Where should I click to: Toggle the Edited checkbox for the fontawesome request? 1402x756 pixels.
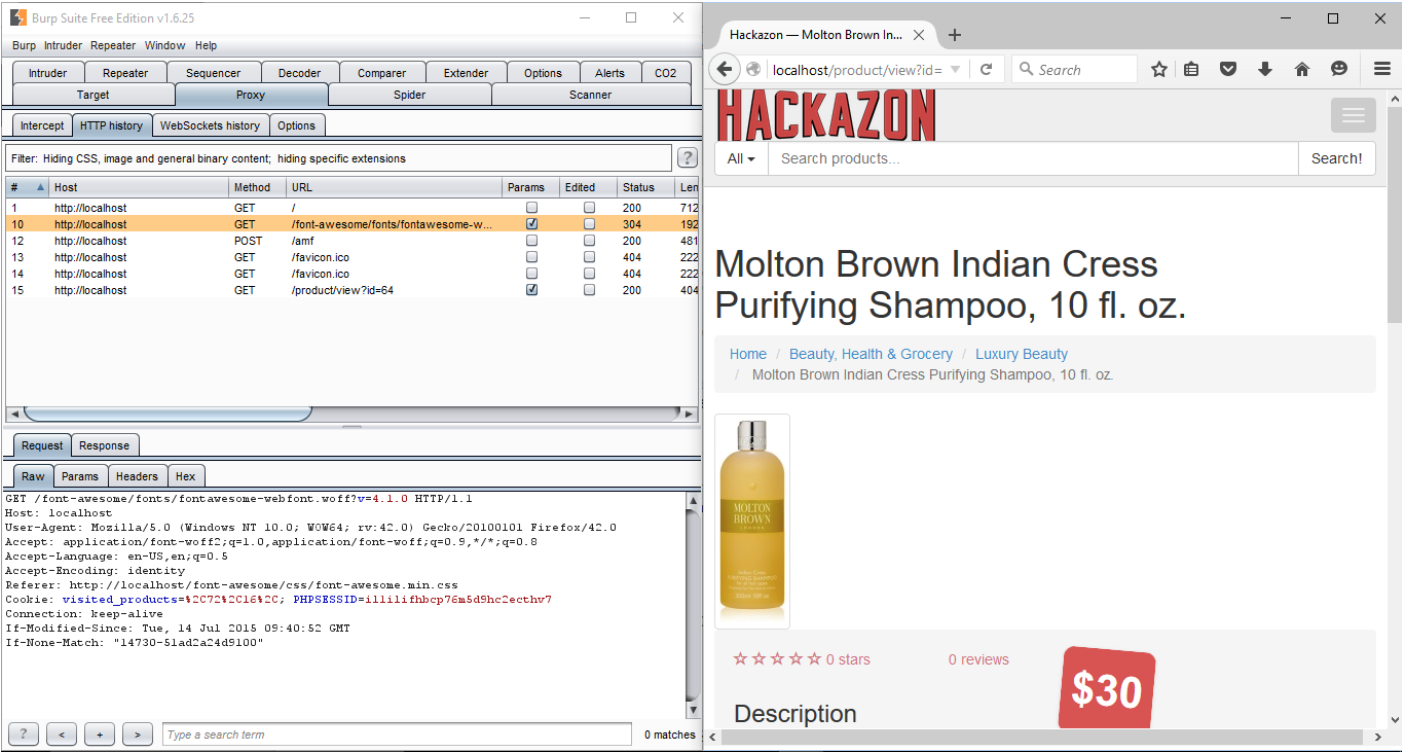pos(589,224)
